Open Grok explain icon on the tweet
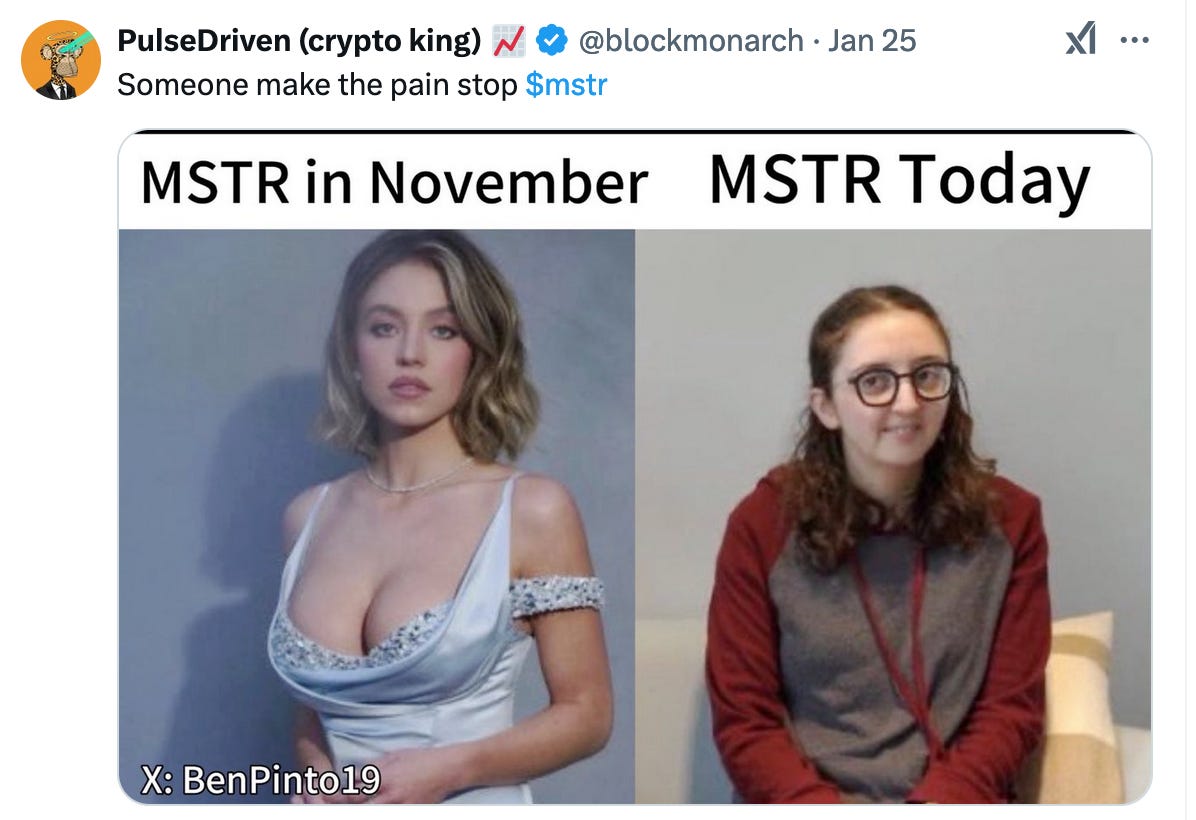1196x820 pixels. pyautogui.click(x=1080, y=39)
